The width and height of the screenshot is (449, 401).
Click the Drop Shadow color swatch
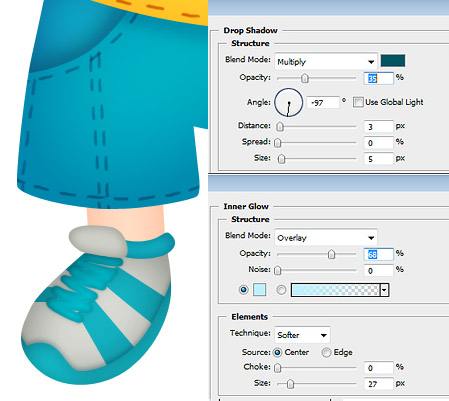pyautogui.click(x=393, y=61)
